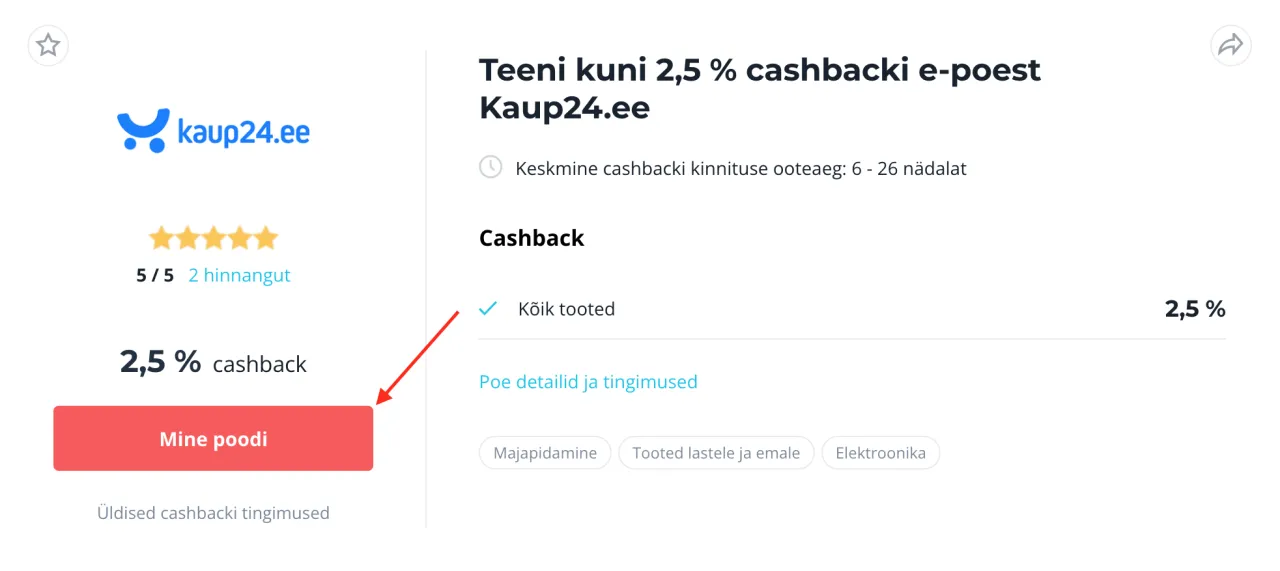Viewport: 1280px width, 571px height.
Task: Select the Tooted lastele ja emale tag
Action: [x=716, y=453]
